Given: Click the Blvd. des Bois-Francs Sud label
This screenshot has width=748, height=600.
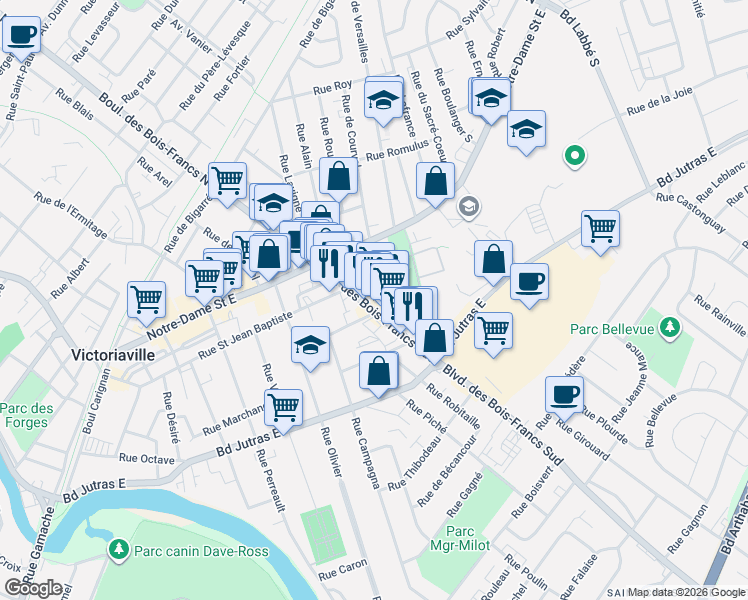Looking at the screenshot, I should [503, 415].
